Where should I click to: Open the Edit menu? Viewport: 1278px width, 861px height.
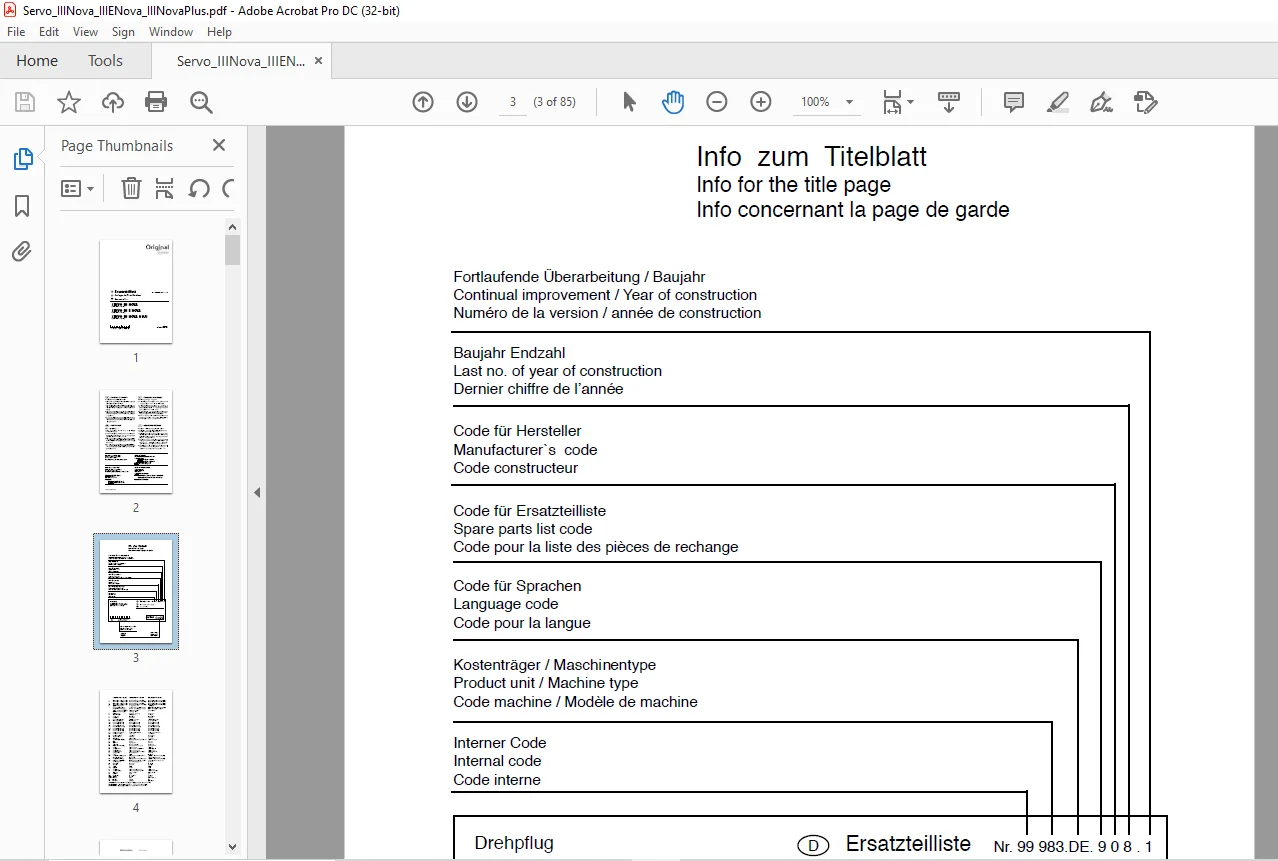pos(49,32)
